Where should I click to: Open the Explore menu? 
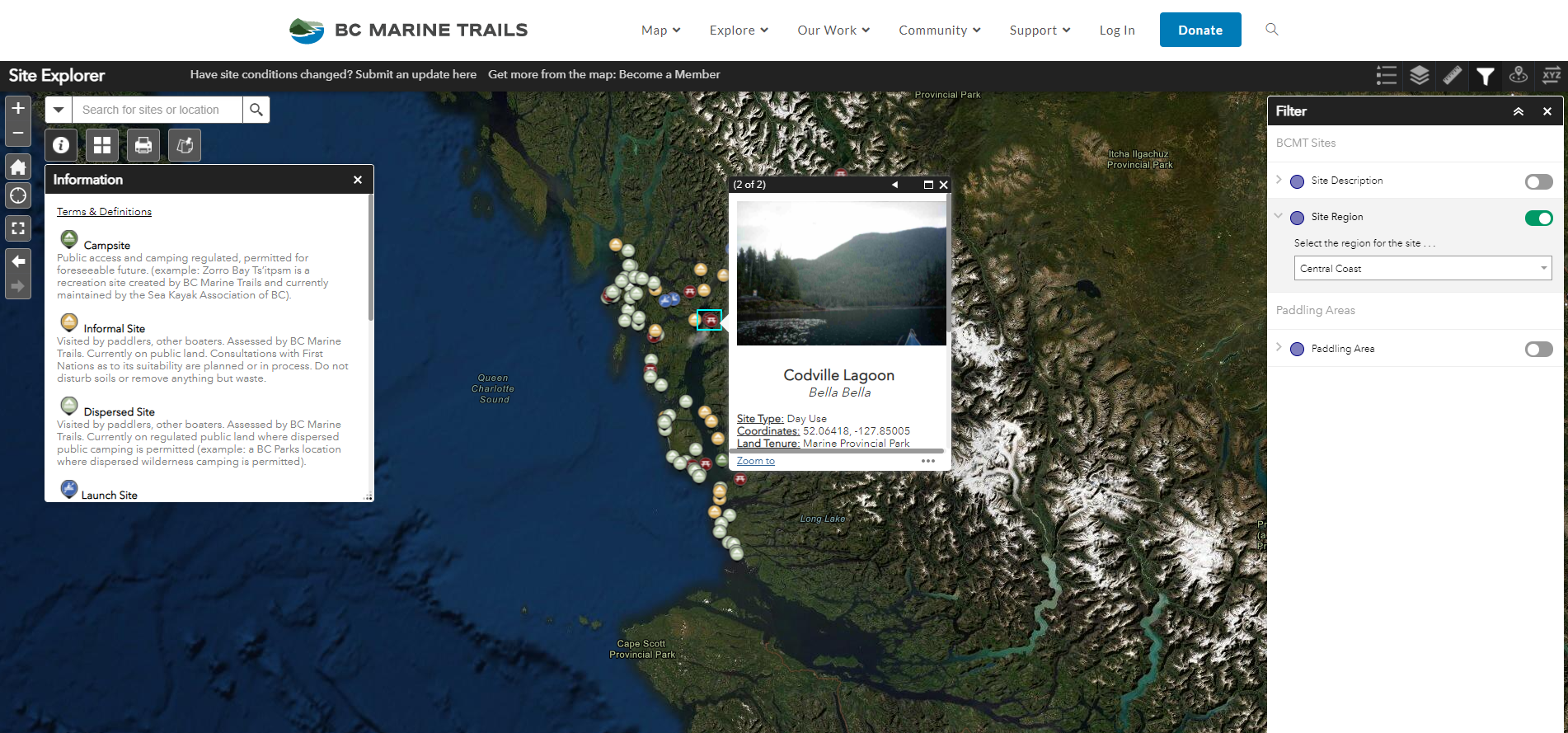click(739, 31)
